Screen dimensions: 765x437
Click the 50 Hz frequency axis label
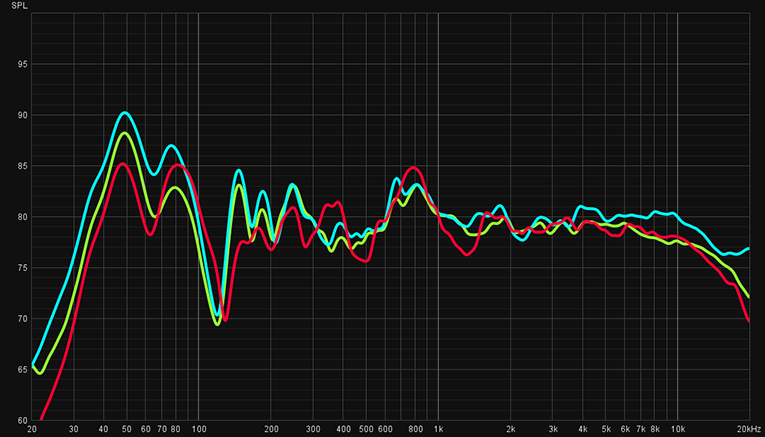(x=127, y=430)
